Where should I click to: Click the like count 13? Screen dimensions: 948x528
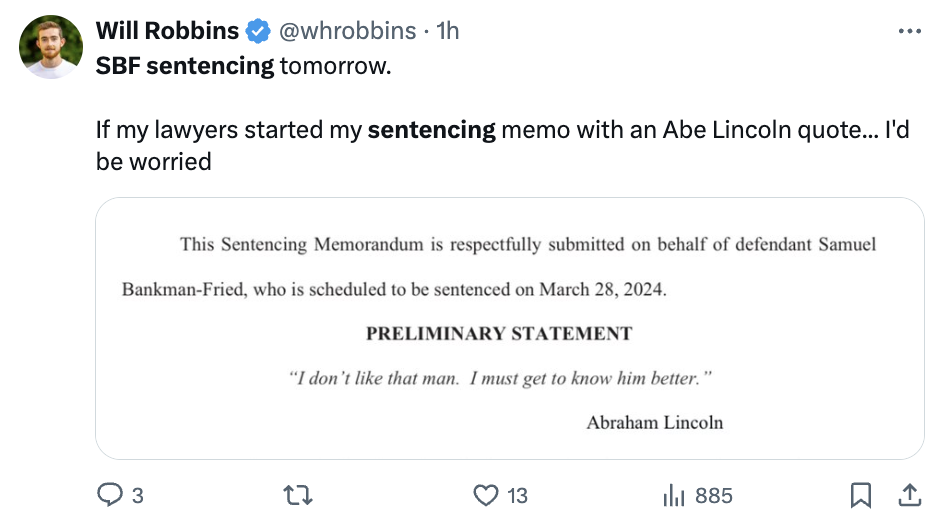518,496
